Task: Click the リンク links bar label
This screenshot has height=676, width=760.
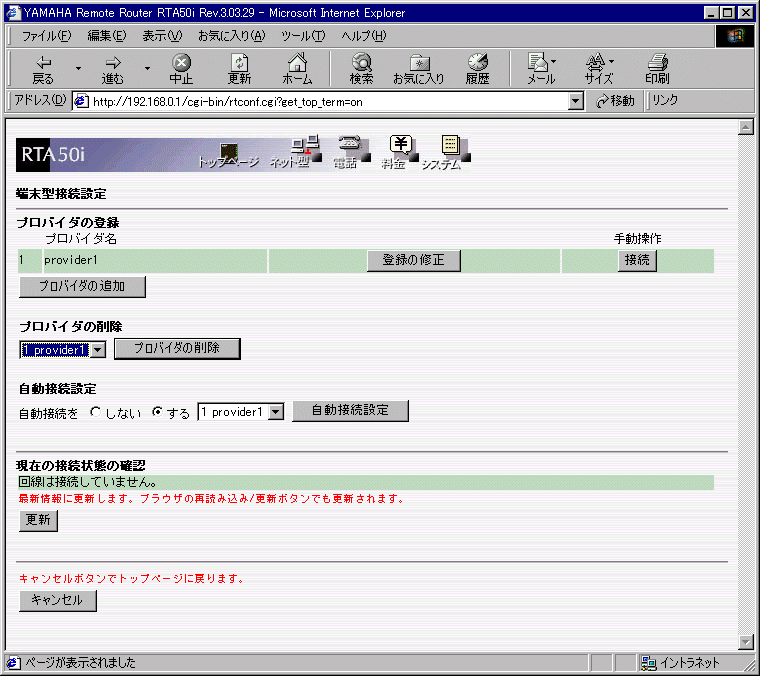Action: coord(665,100)
